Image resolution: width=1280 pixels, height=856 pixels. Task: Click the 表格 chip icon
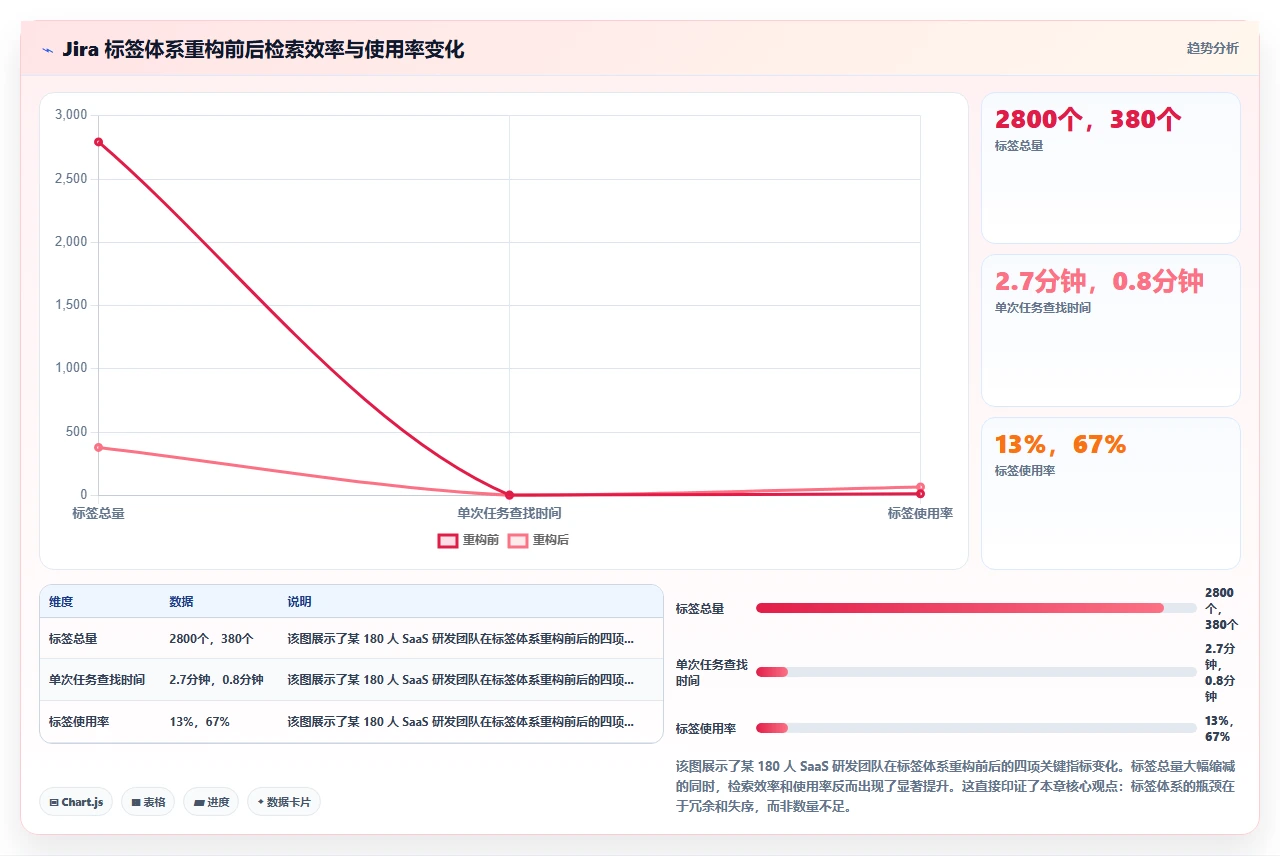pyautogui.click(x=136, y=802)
